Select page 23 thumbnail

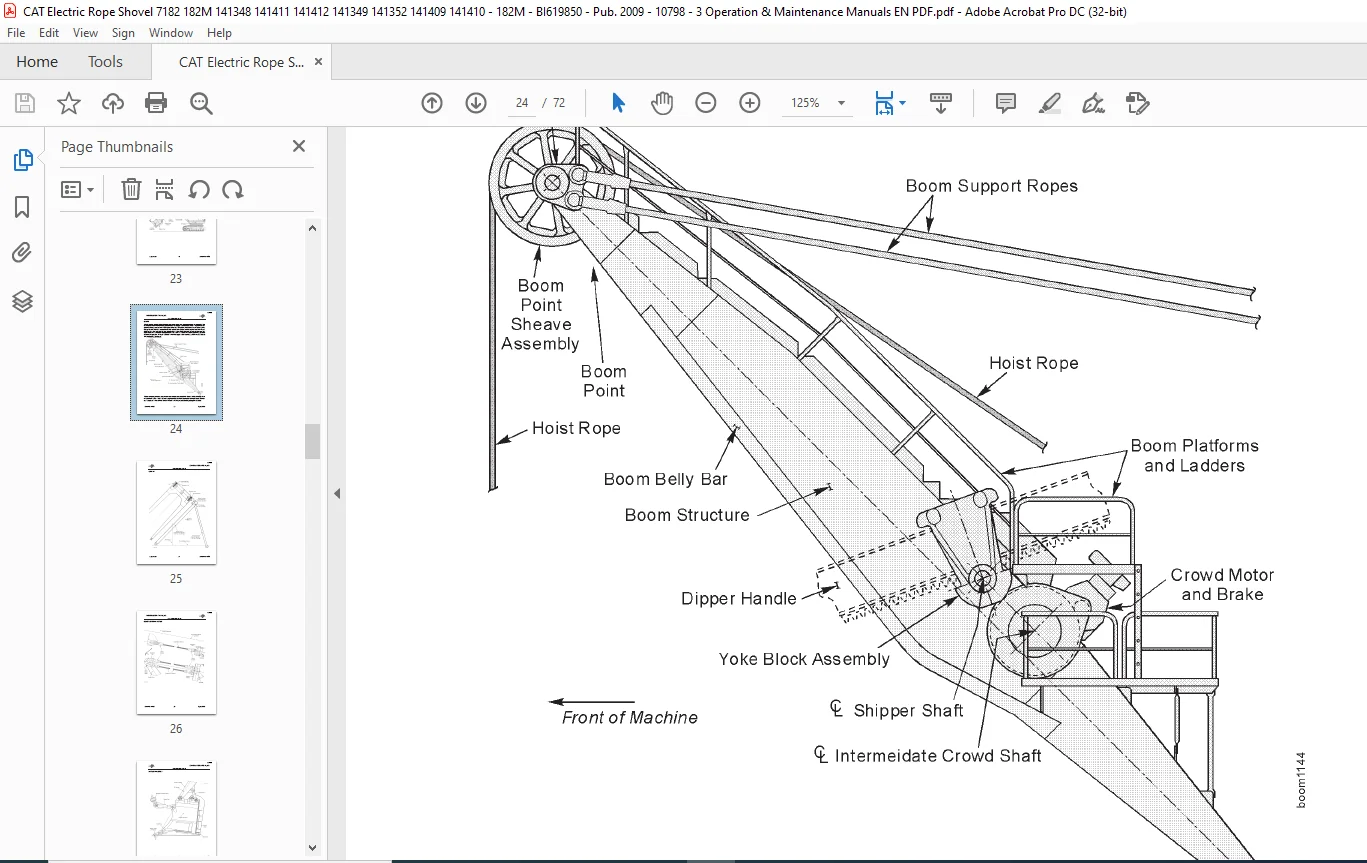176,241
